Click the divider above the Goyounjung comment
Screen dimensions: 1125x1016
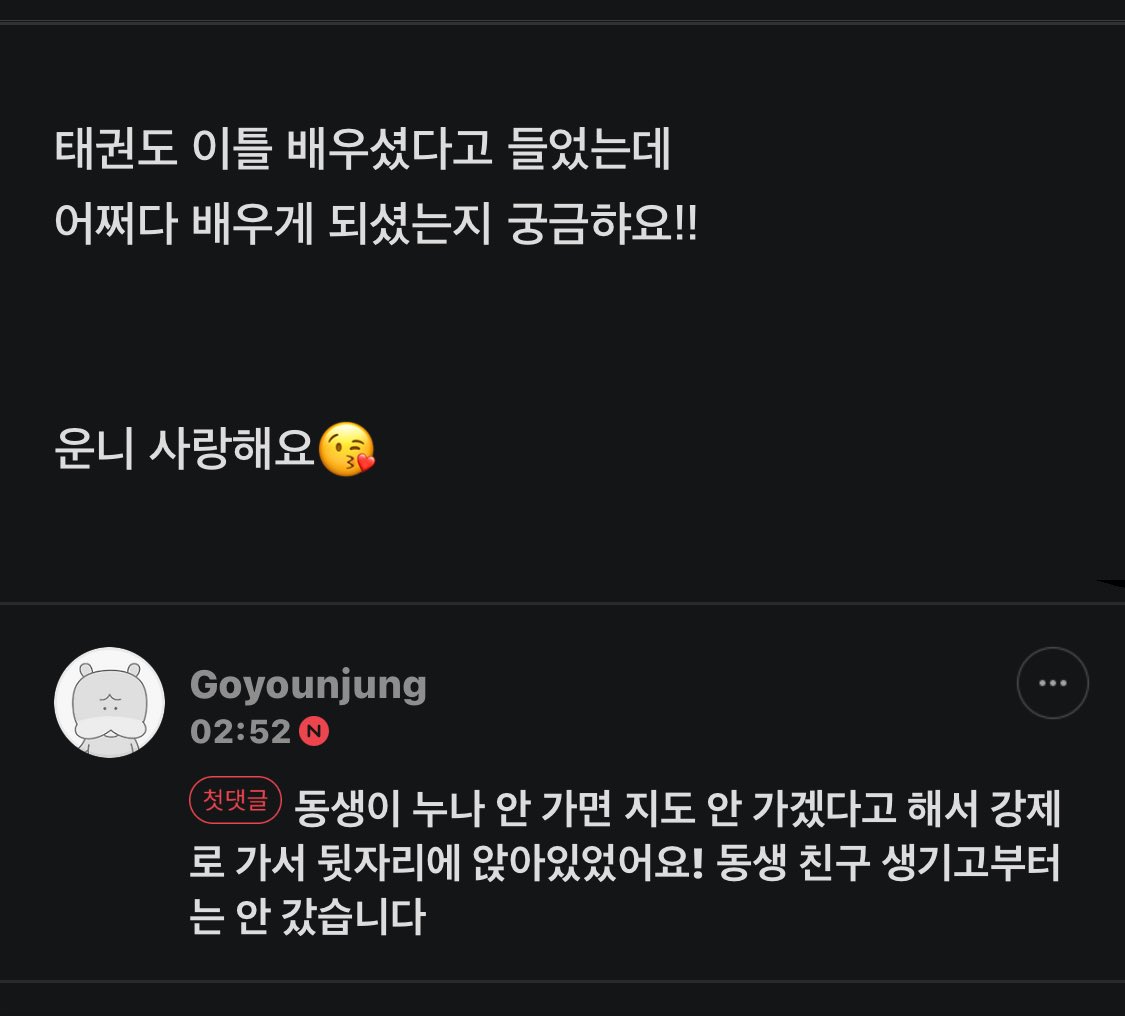coord(562,603)
